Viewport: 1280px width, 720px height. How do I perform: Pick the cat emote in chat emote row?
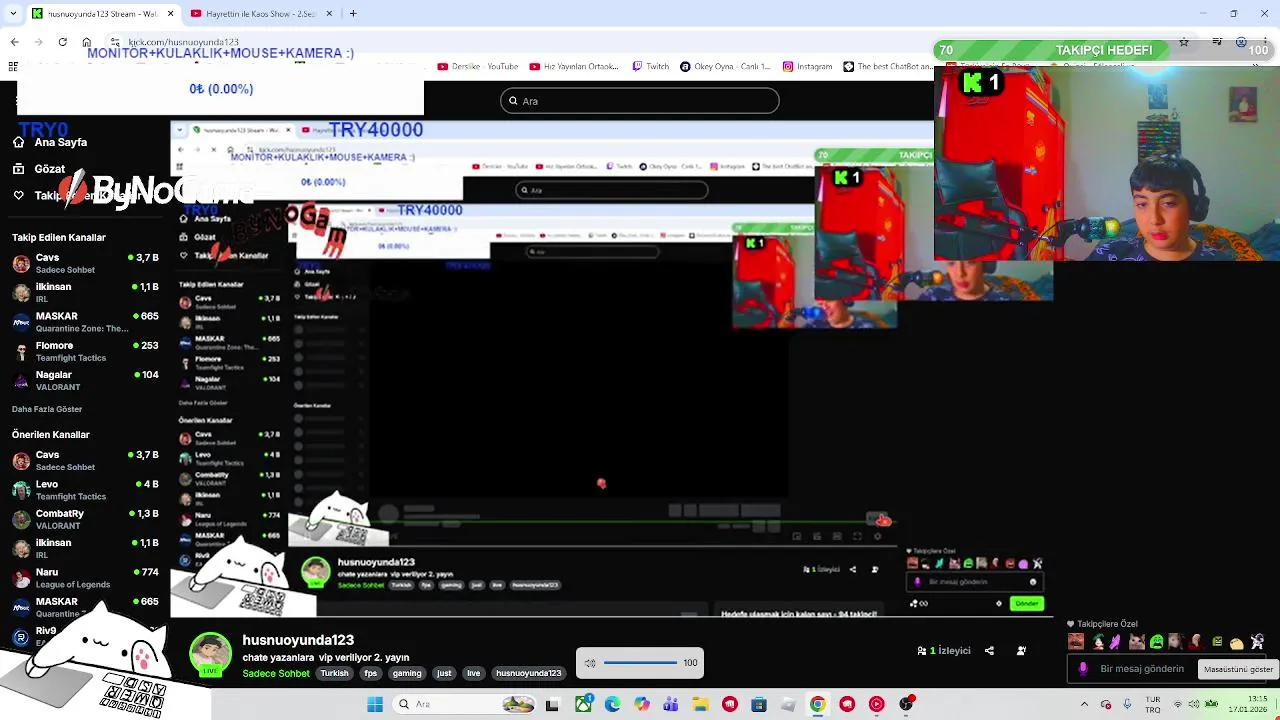[1136, 642]
